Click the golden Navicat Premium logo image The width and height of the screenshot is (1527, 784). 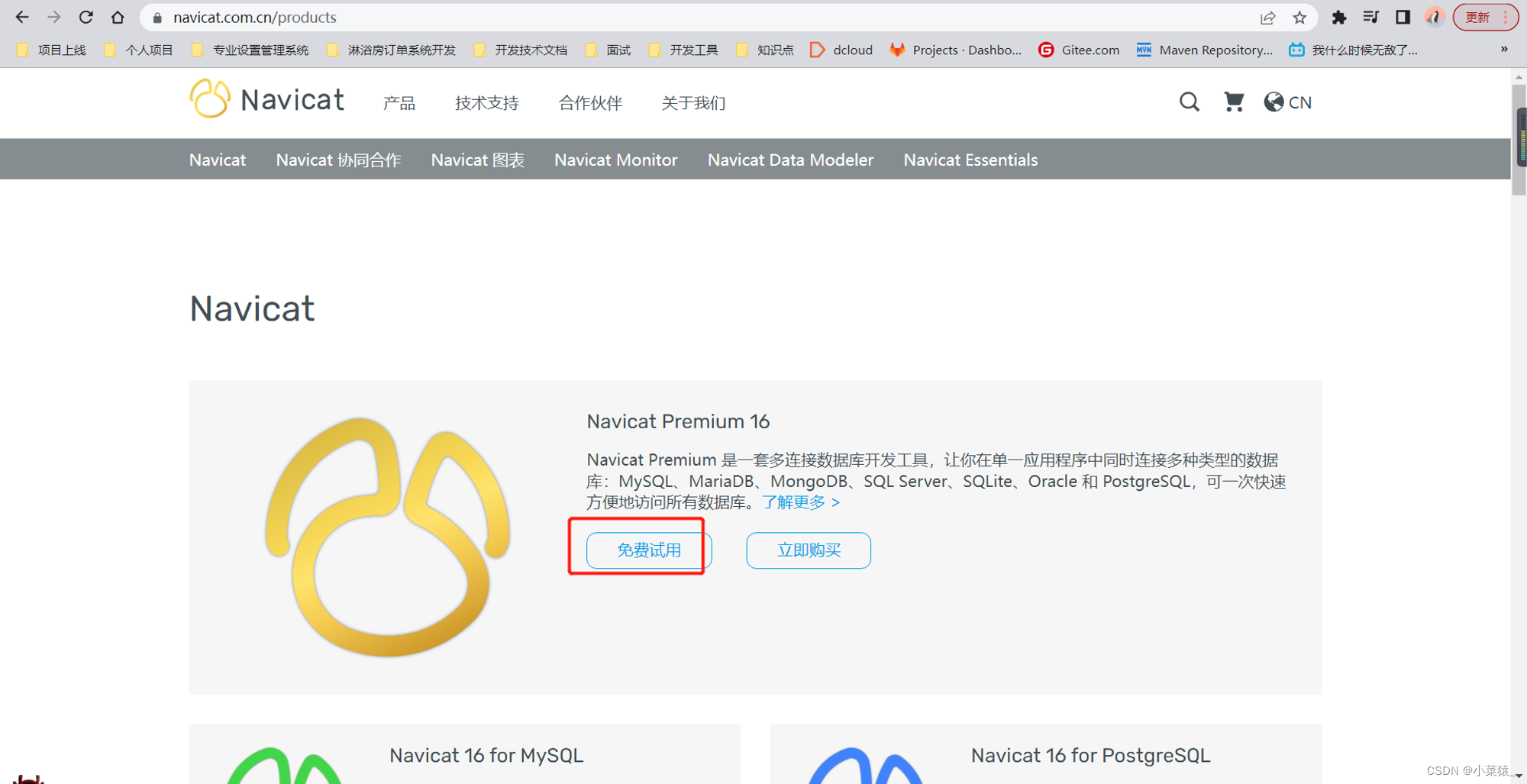click(x=388, y=537)
